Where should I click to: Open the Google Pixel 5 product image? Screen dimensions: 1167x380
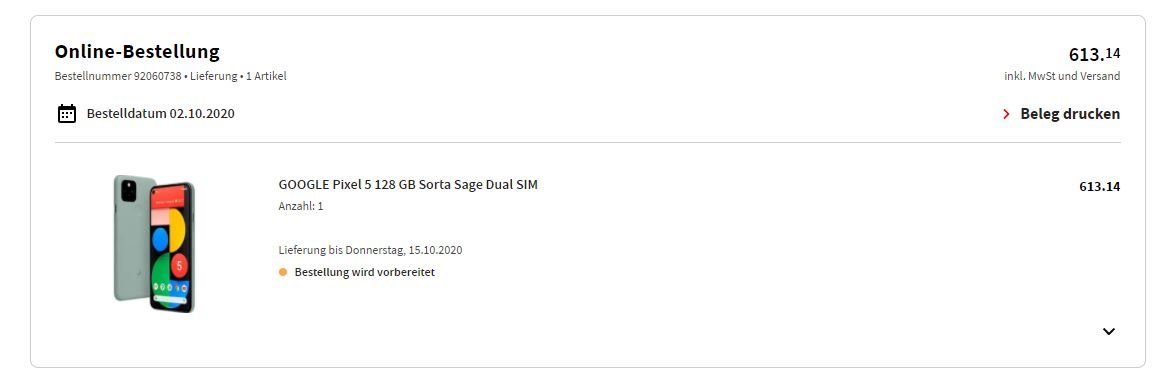coord(154,244)
